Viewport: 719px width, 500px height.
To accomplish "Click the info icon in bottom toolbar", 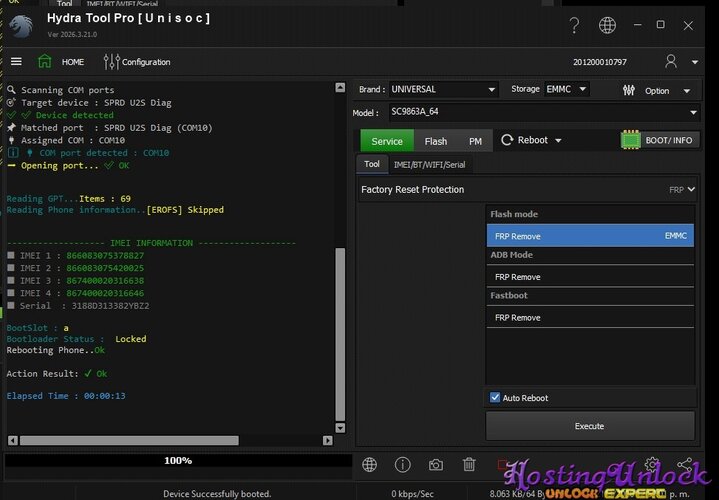I will tap(403, 465).
